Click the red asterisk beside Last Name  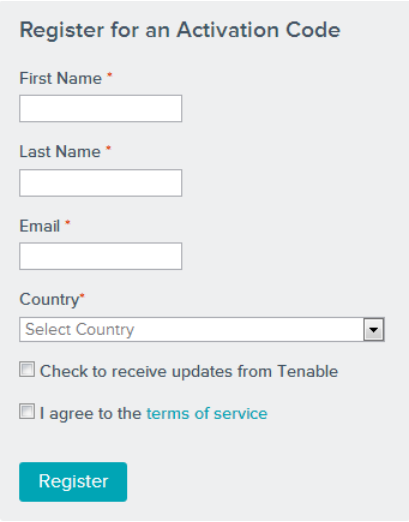click(x=108, y=148)
